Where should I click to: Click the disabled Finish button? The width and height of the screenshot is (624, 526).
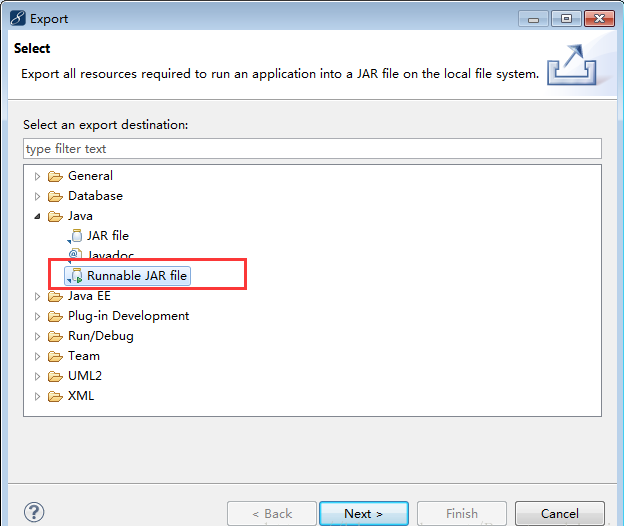[x=462, y=514]
